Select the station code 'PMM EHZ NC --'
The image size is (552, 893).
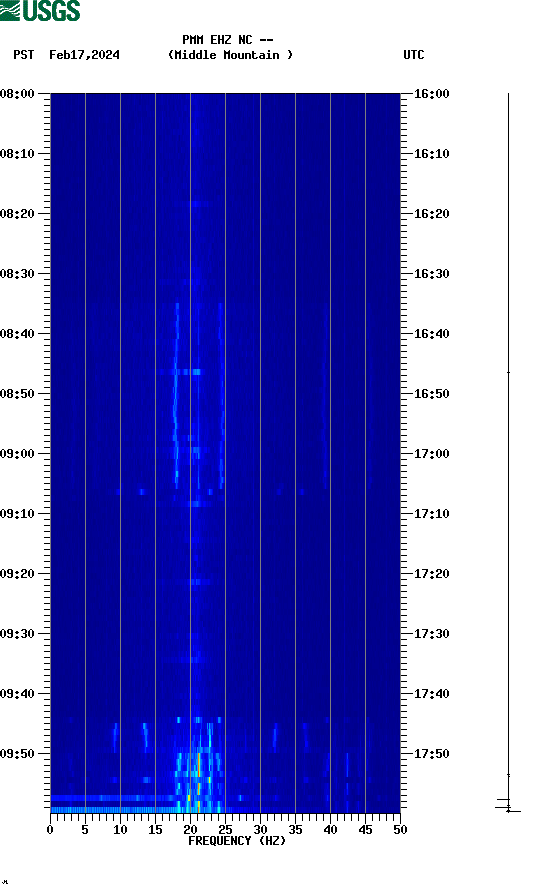point(228,40)
